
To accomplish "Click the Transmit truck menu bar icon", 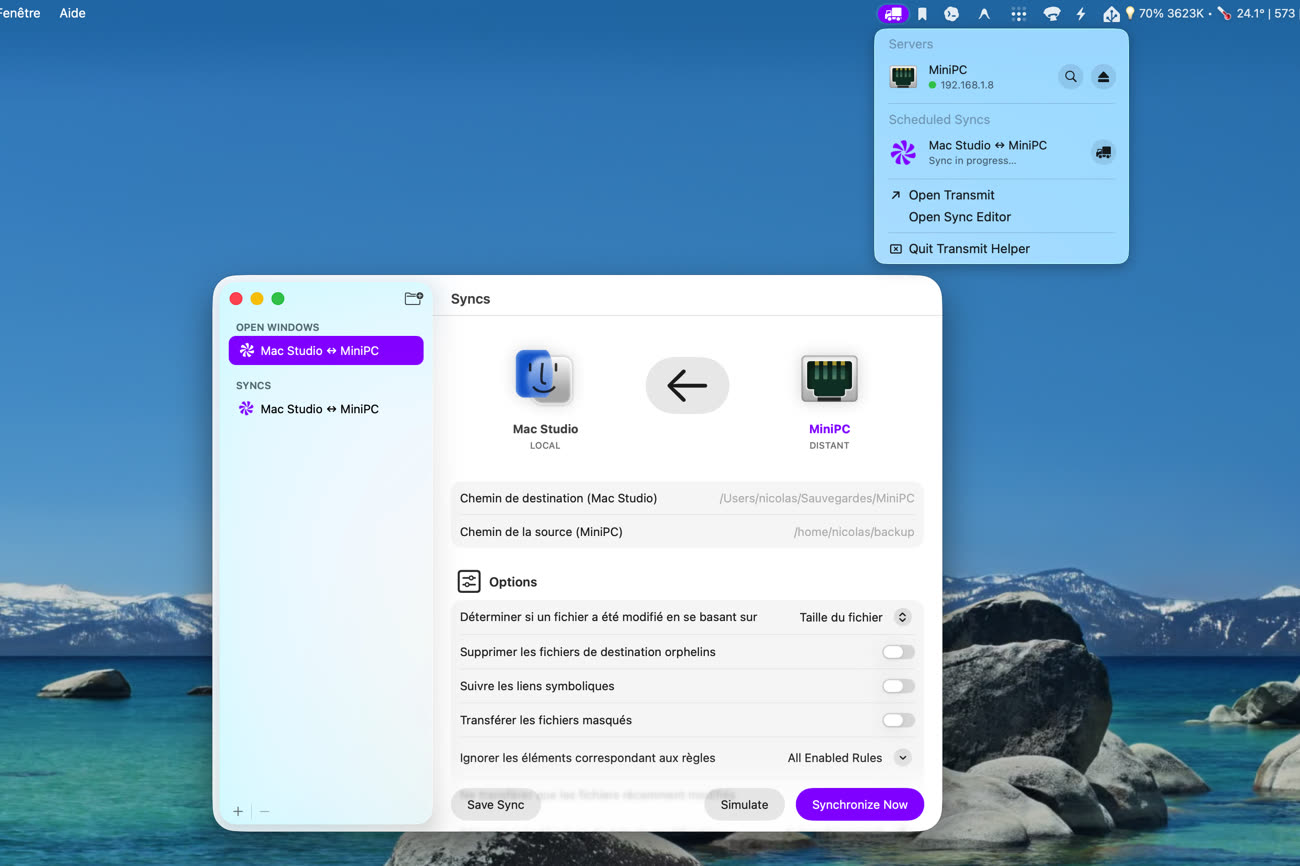I will [893, 14].
